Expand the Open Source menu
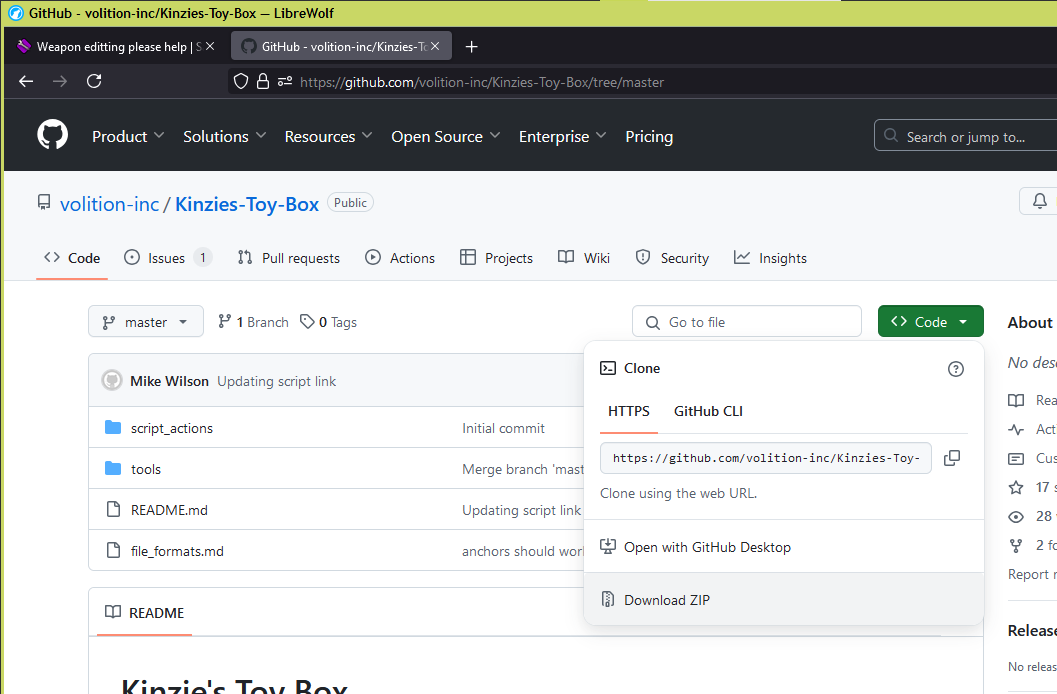The height and width of the screenshot is (694, 1057). (446, 136)
